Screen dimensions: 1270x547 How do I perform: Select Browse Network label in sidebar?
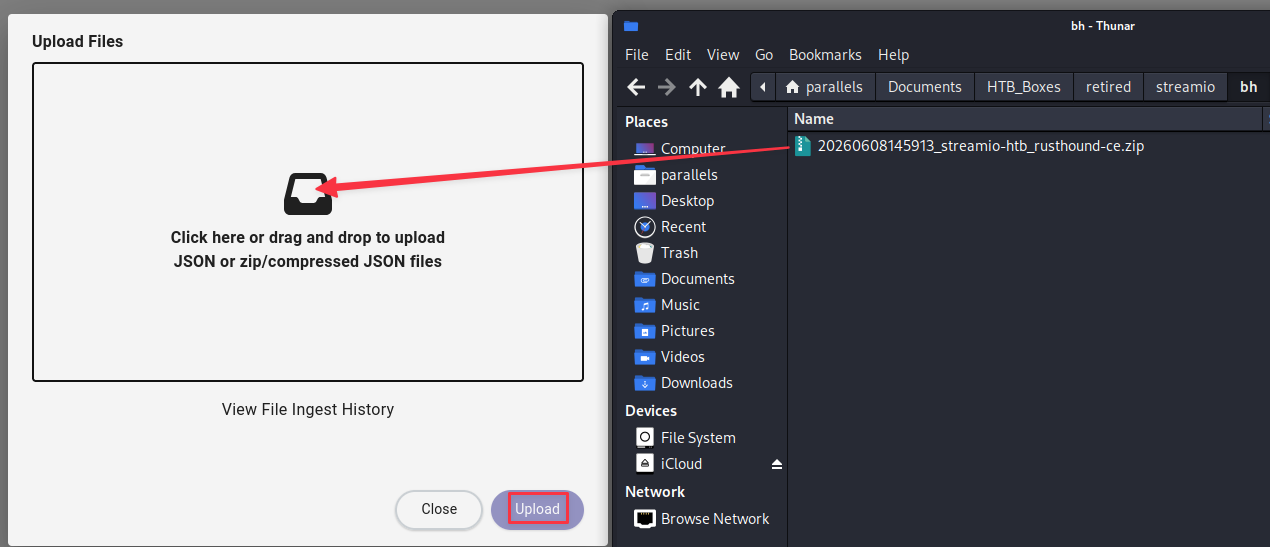(x=715, y=519)
